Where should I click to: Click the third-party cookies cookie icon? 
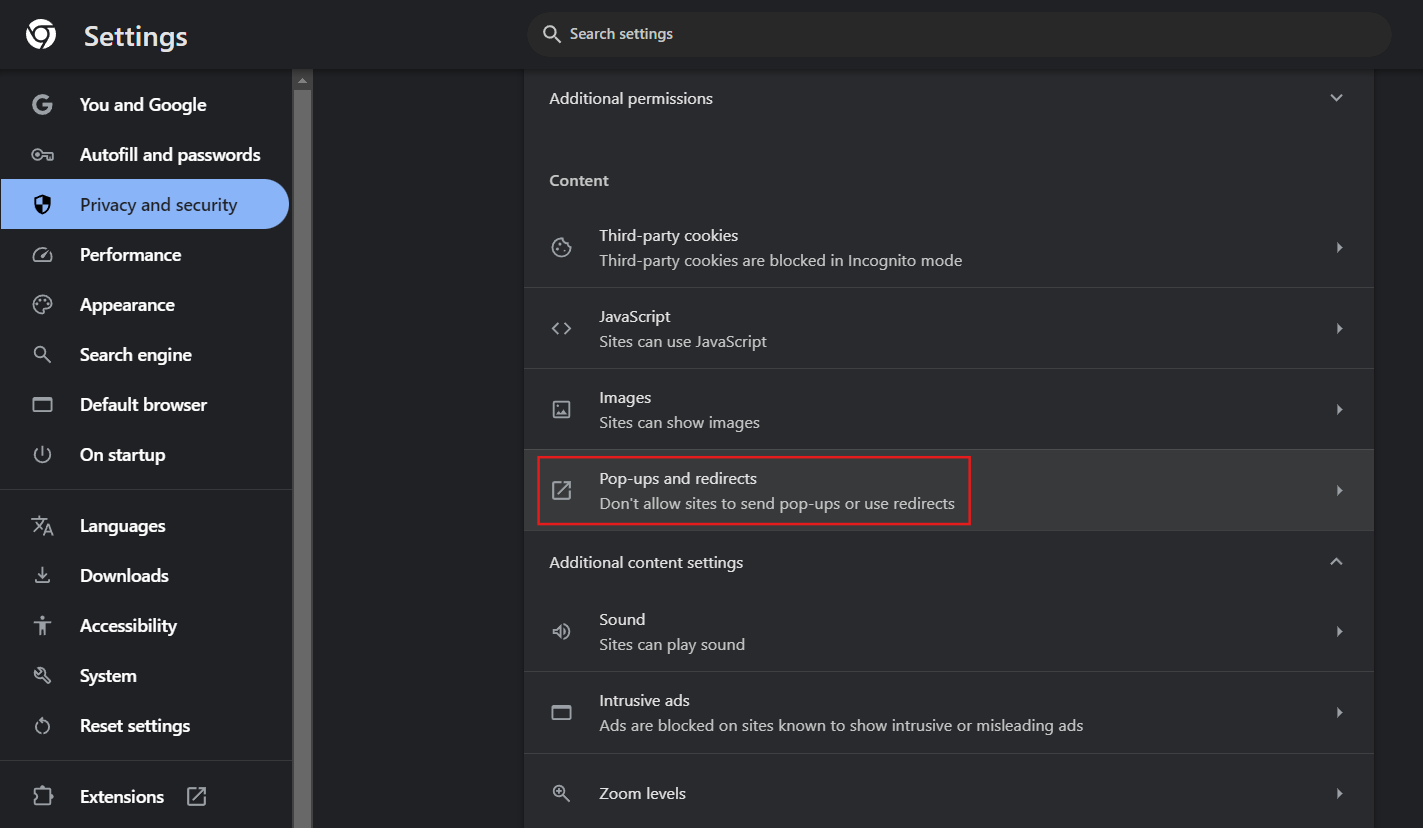pyautogui.click(x=562, y=248)
